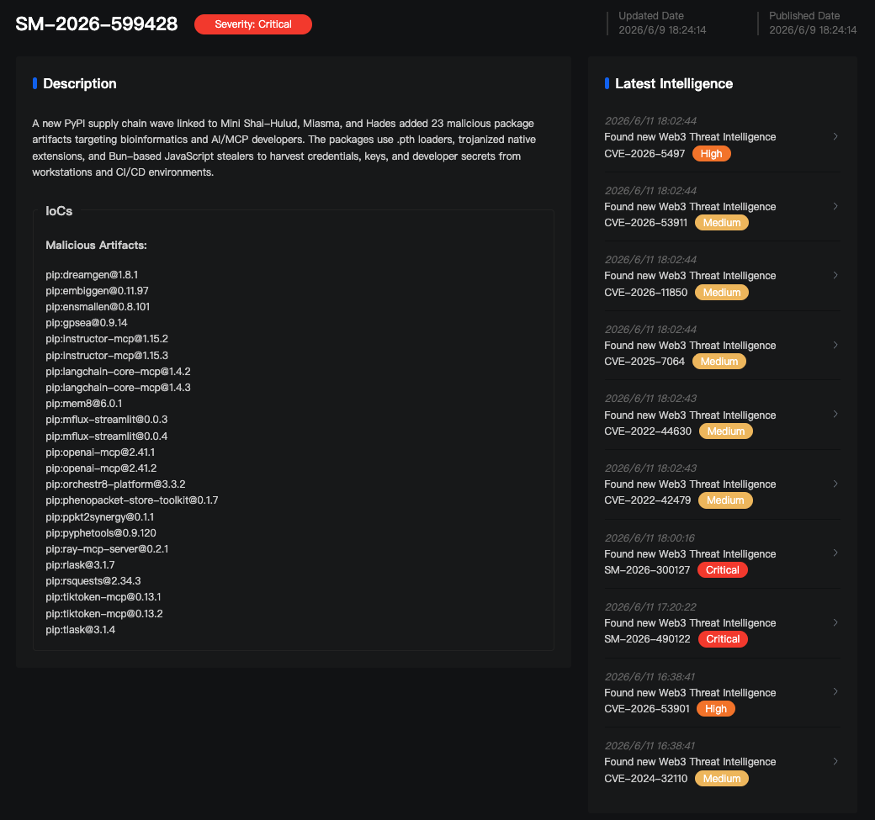Image resolution: width=877 pixels, height=820 pixels.
Task: Click the High badge beside CVE-2026-5497
Action: click(x=711, y=154)
